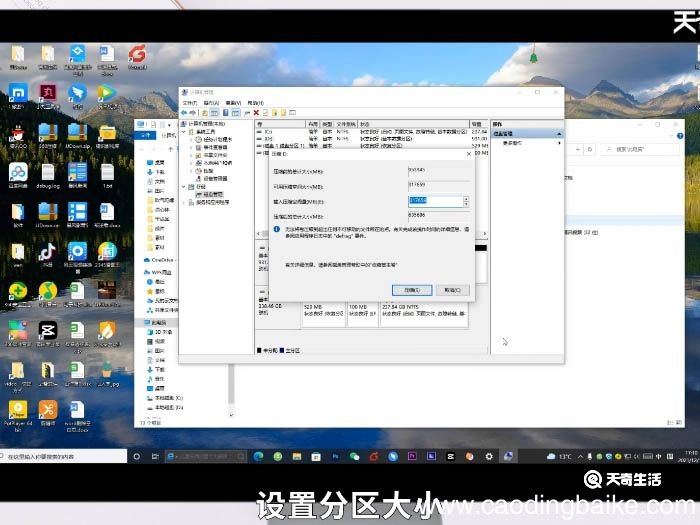
Task: Open Settings gear from the taskbar
Action: pos(489,456)
